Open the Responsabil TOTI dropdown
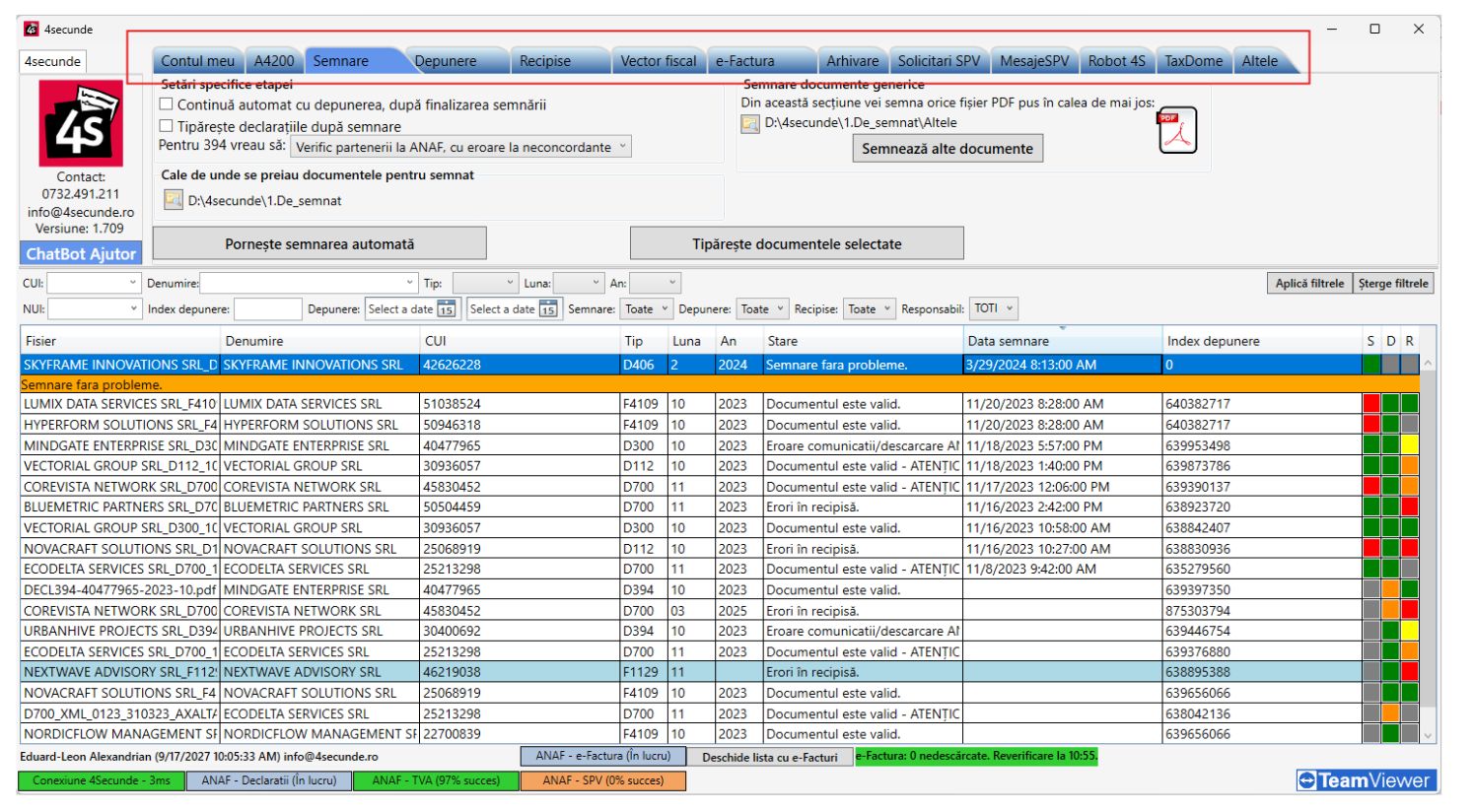 [x=994, y=308]
